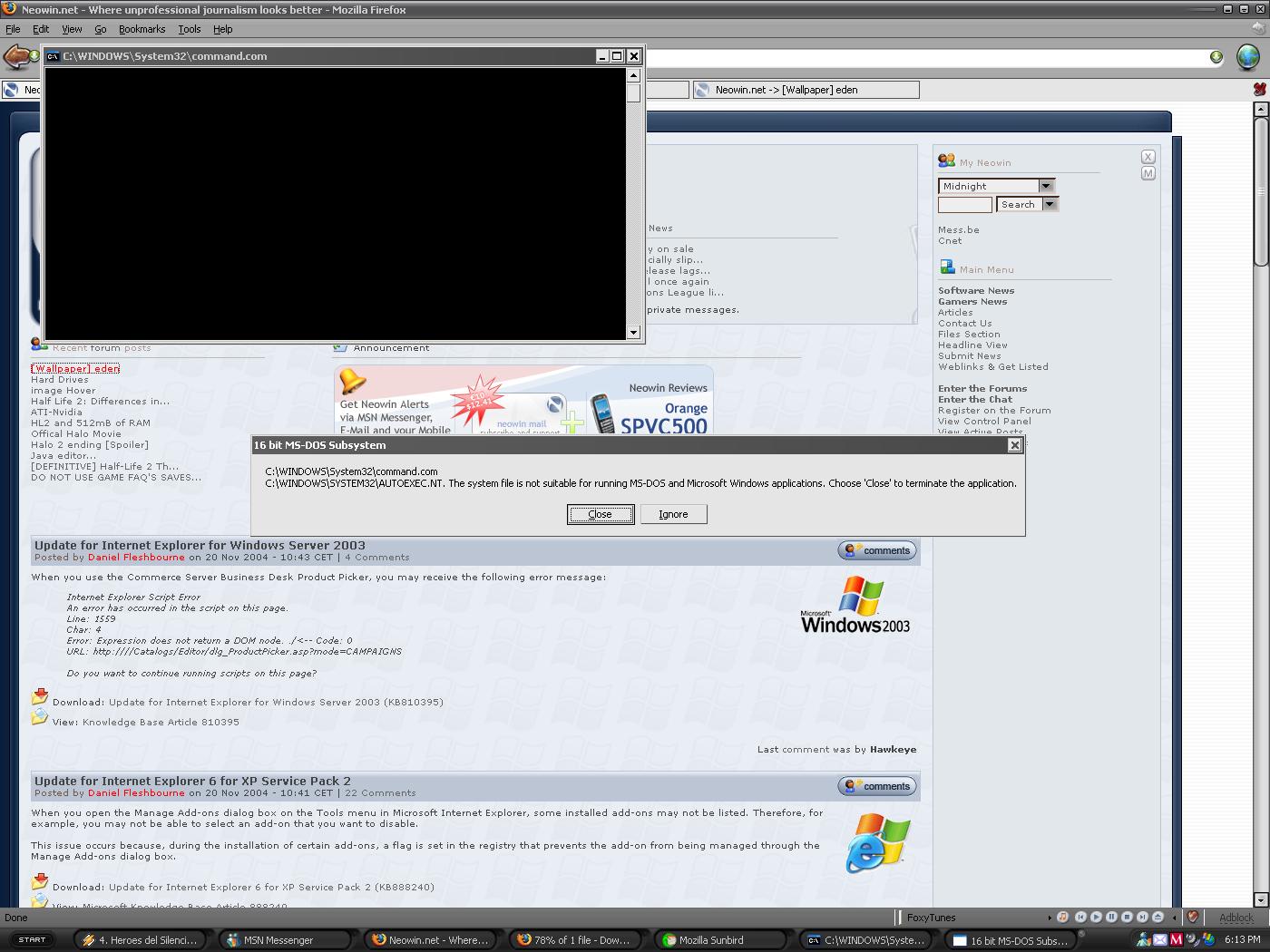Click the mail envelope tray icon
Viewport: 1270px width, 952px height.
[x=1160, y=940]
